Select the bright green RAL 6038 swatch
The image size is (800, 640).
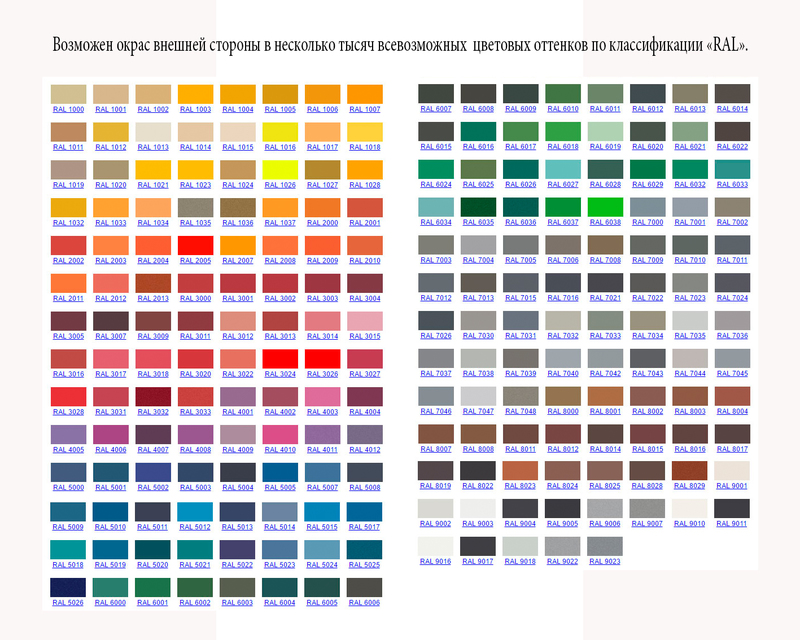(x=605, y=206)
